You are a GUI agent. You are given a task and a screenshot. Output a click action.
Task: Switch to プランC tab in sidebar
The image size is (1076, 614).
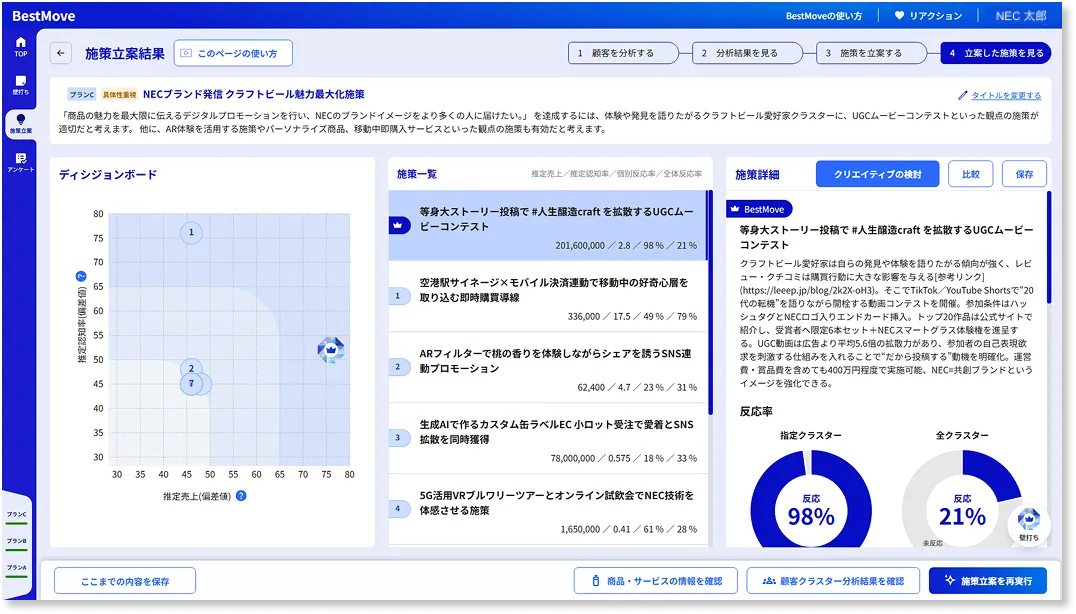point(17,517)
